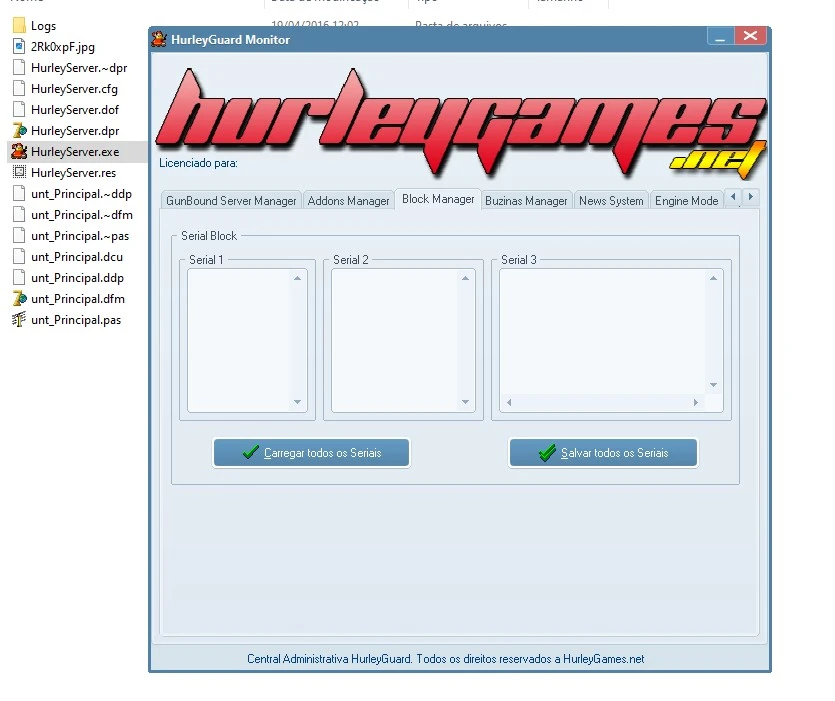Click the unt_Principal.~pas file icon

click(x=19, y=235)
